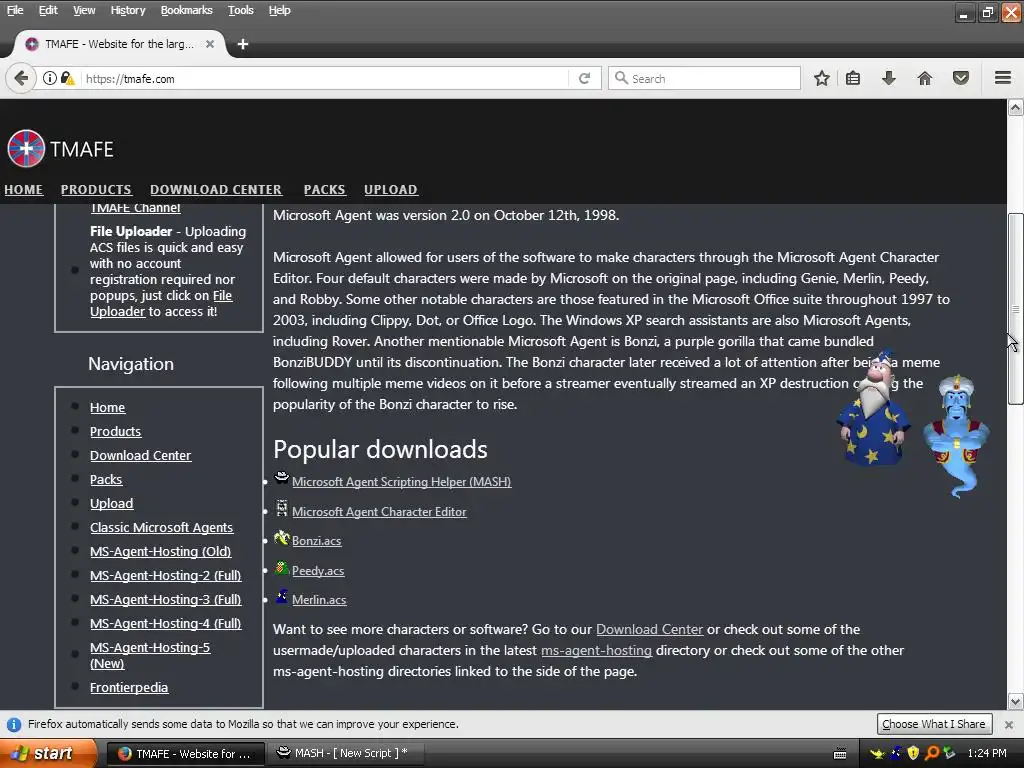Click the Merlin wizard icon in downloads

(x=281, y=596)
